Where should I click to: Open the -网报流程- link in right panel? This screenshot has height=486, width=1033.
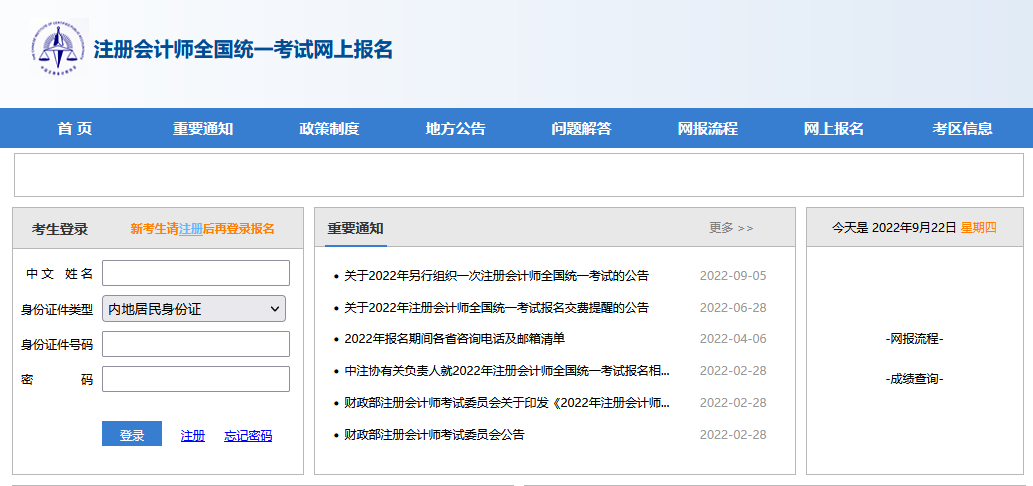(914, 339)
